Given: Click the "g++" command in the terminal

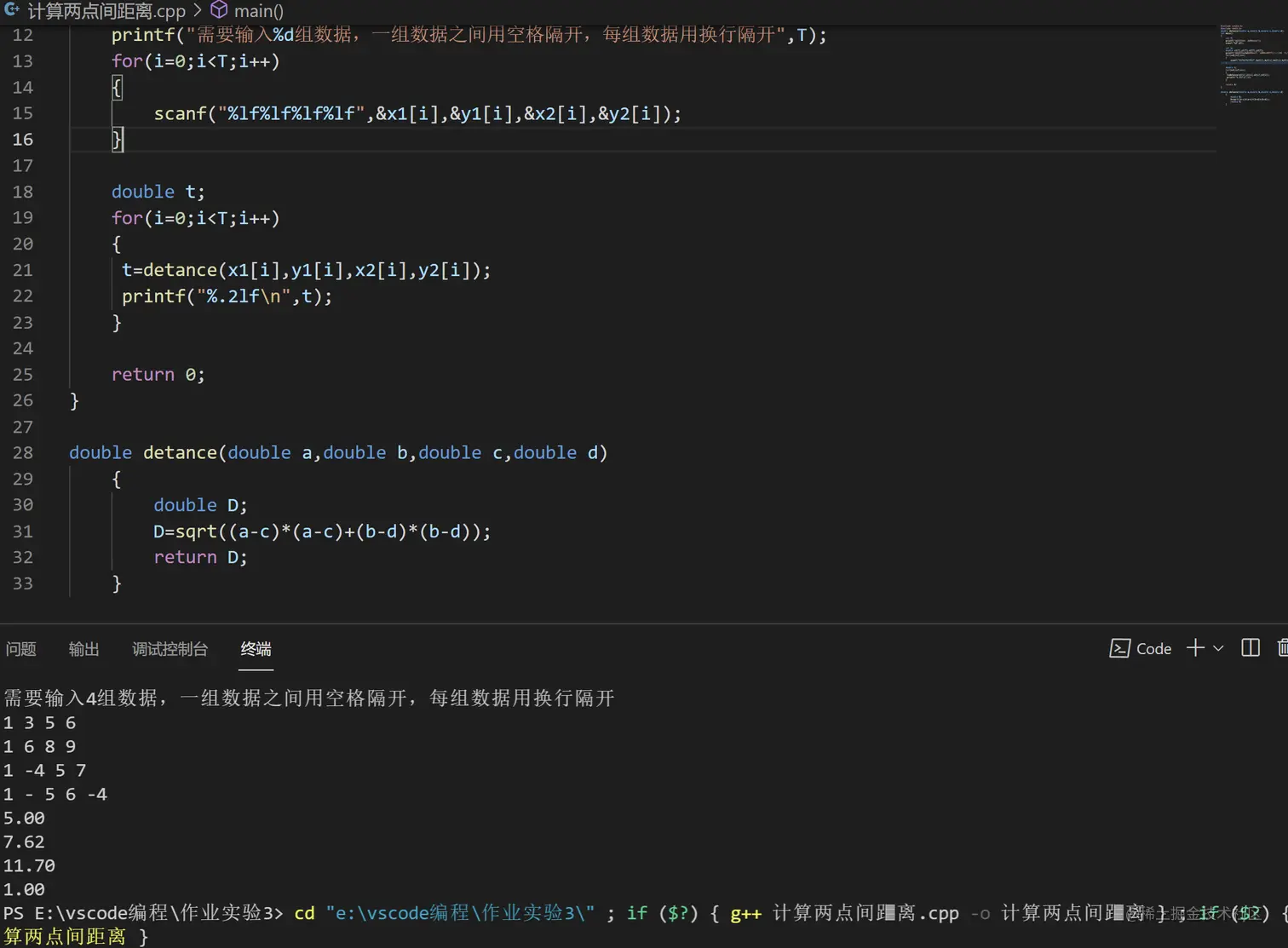Looking at the screenshot, I should pyautogui.click(x=746, y=914).
